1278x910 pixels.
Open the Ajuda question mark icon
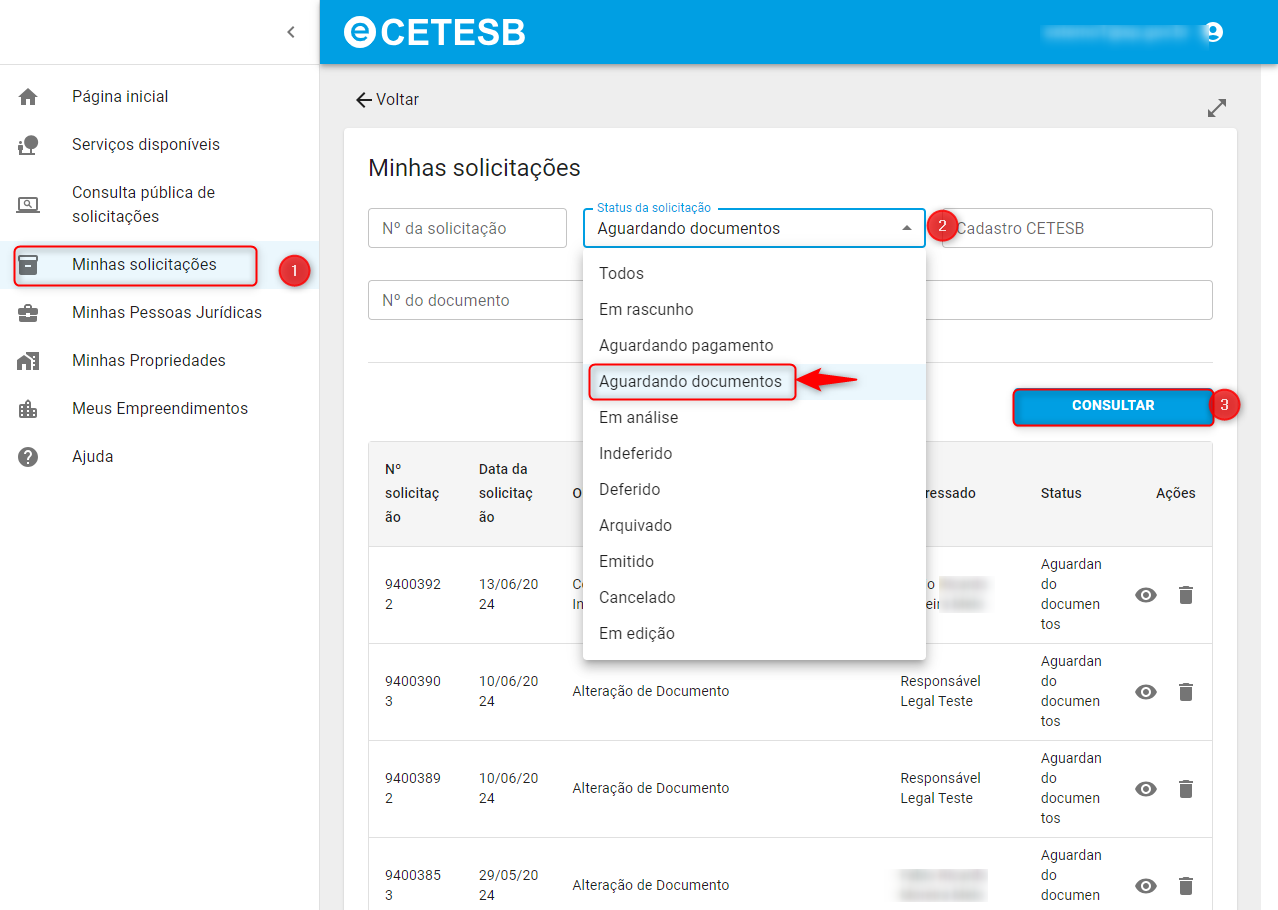(28, 457)
